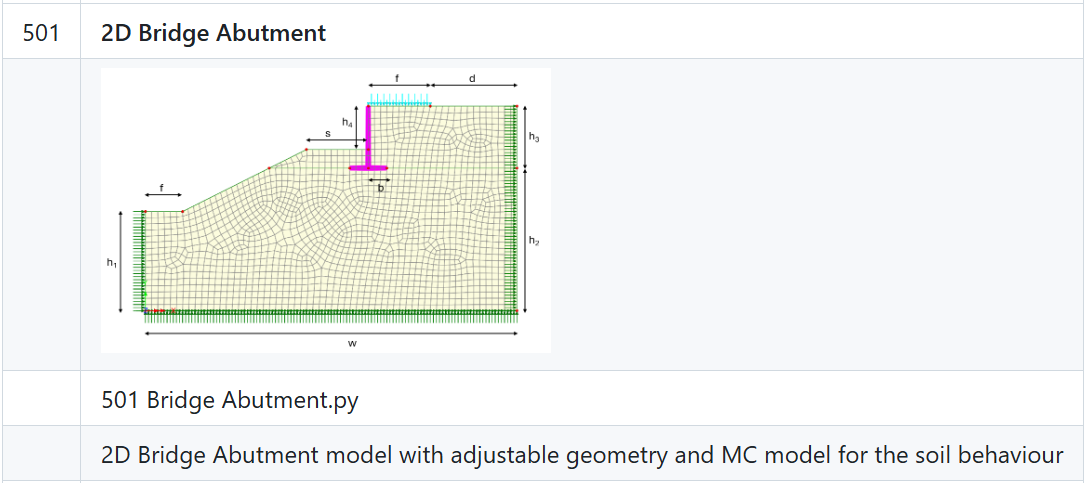Click the model description text about MC model
This screenshot has height=483, width=1086.
582,456
